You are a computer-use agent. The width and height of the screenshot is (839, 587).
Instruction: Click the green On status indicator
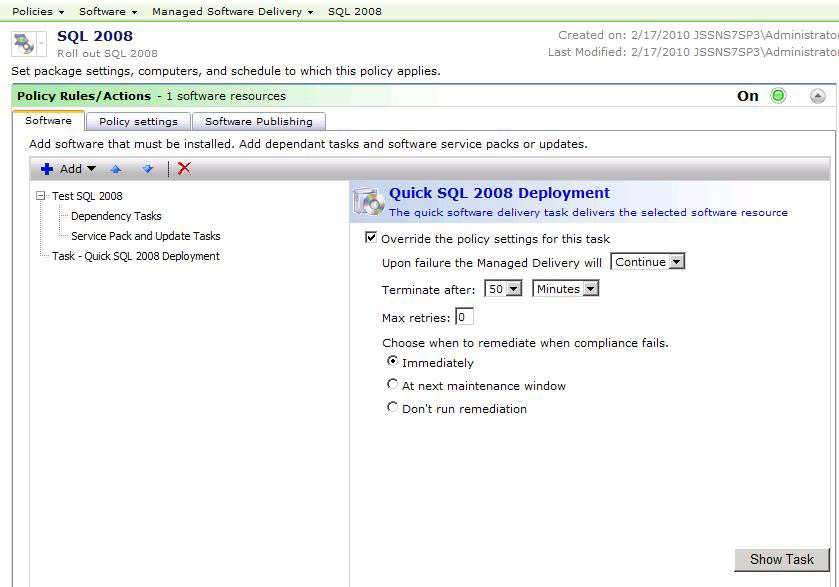(778, 96)
